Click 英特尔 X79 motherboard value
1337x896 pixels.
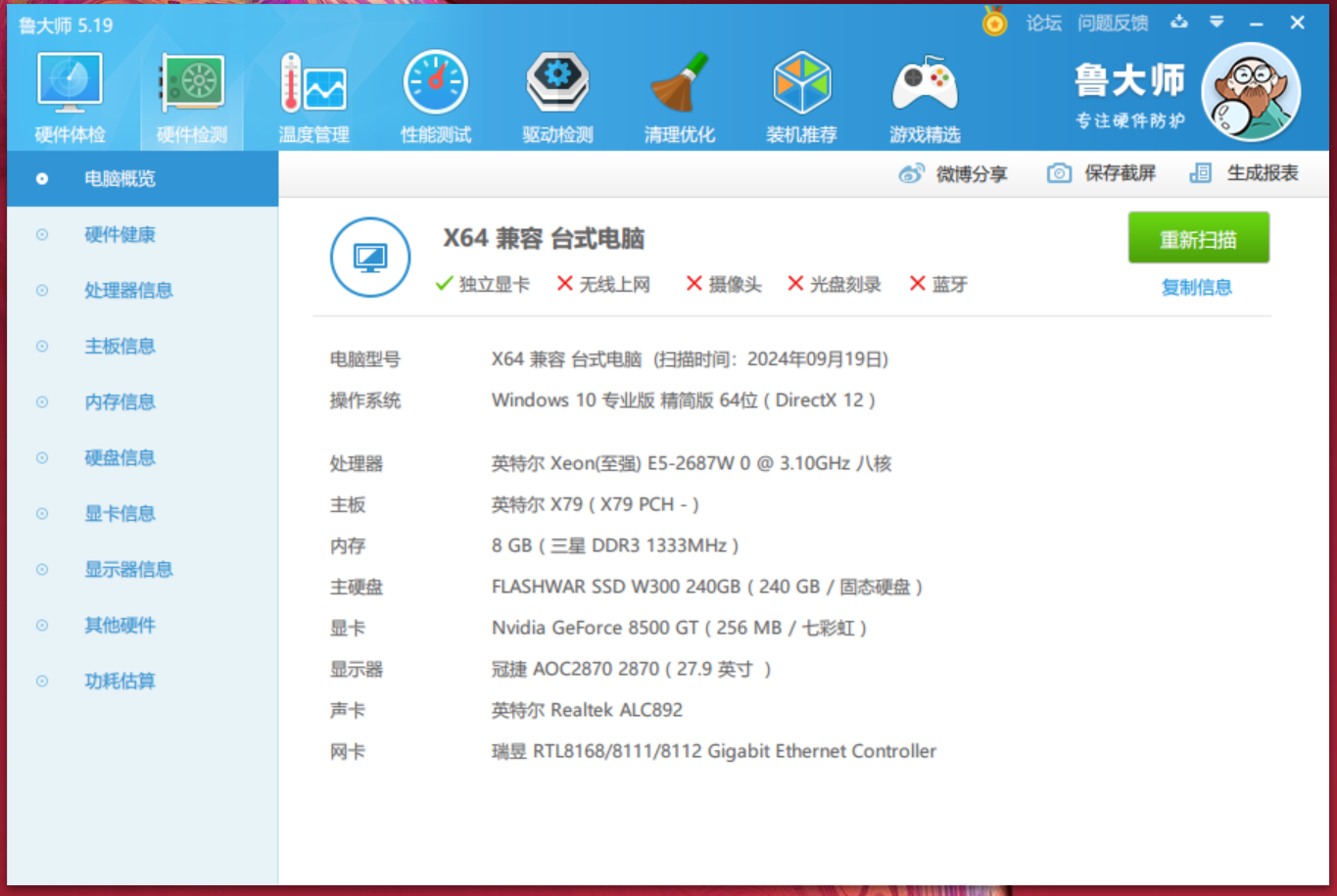(x=596, y=504)
